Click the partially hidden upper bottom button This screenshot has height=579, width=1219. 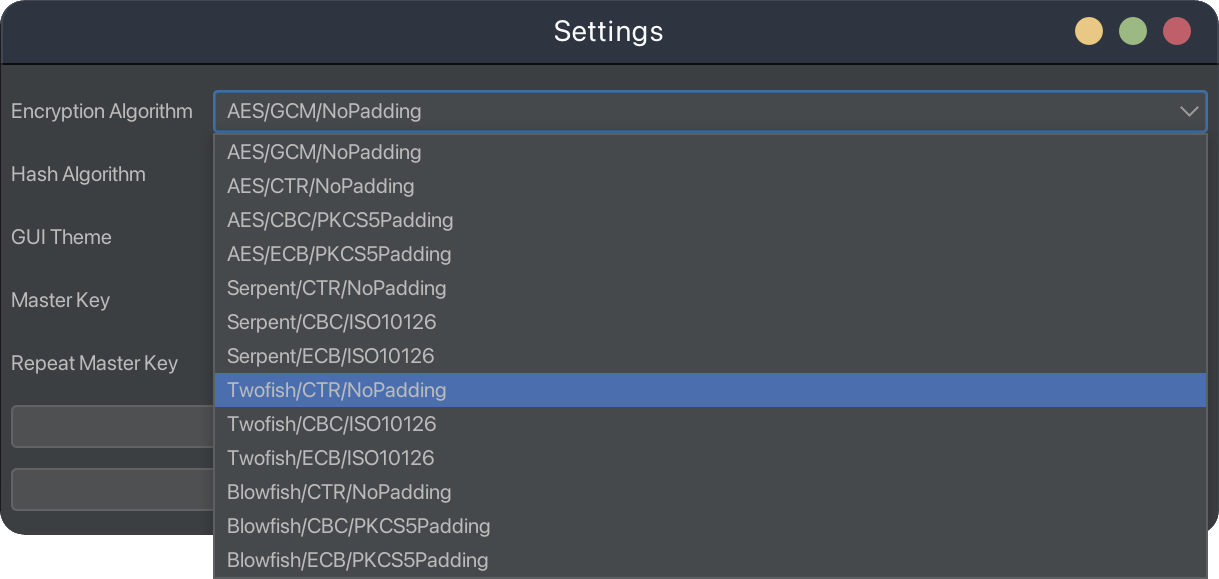(112, 427)
